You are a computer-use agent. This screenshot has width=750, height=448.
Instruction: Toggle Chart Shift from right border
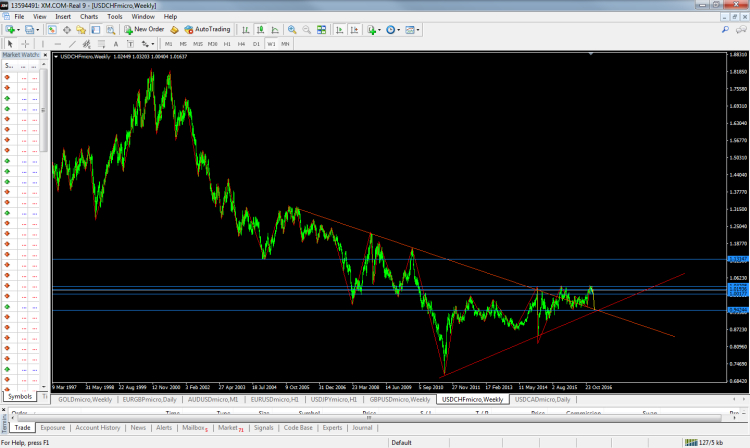tap(354, 30)
